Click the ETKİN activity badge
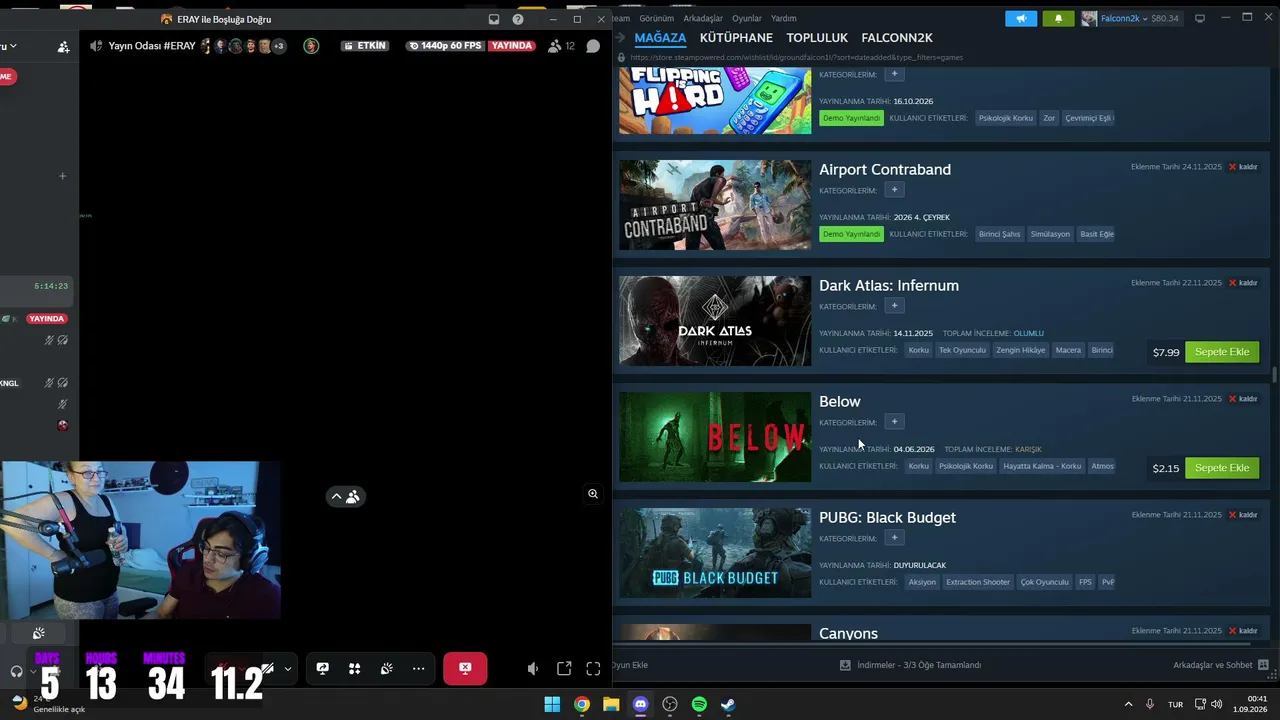1280x720 pixels. pos(364,46)
